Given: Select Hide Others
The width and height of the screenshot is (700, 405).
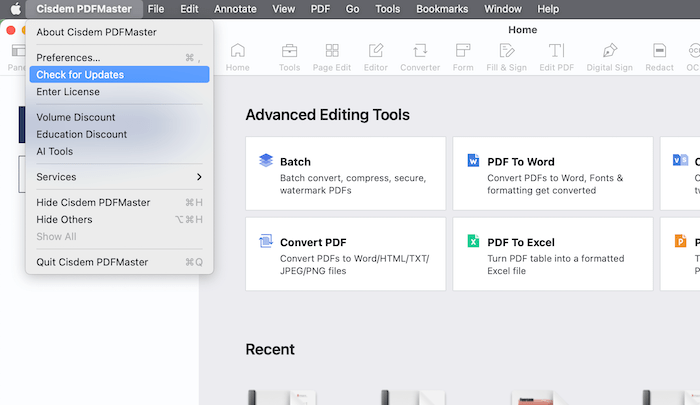Looking at the screenshot, I should [x=119, y=219].
